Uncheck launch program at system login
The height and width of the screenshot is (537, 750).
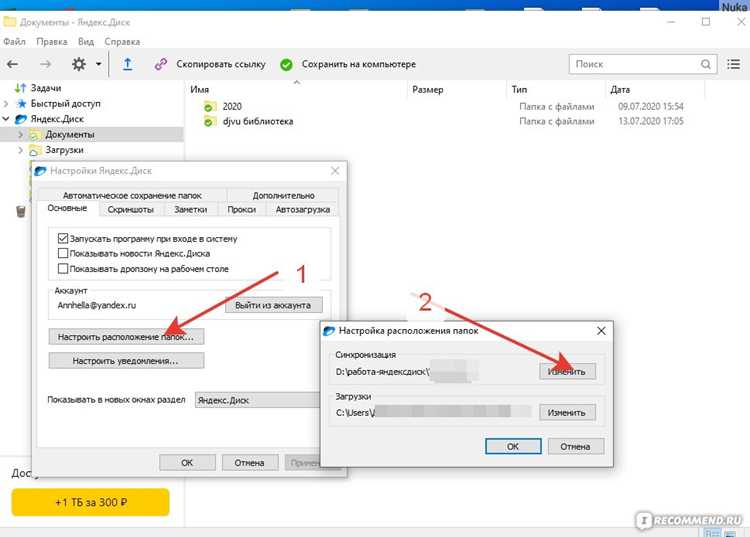63,238
